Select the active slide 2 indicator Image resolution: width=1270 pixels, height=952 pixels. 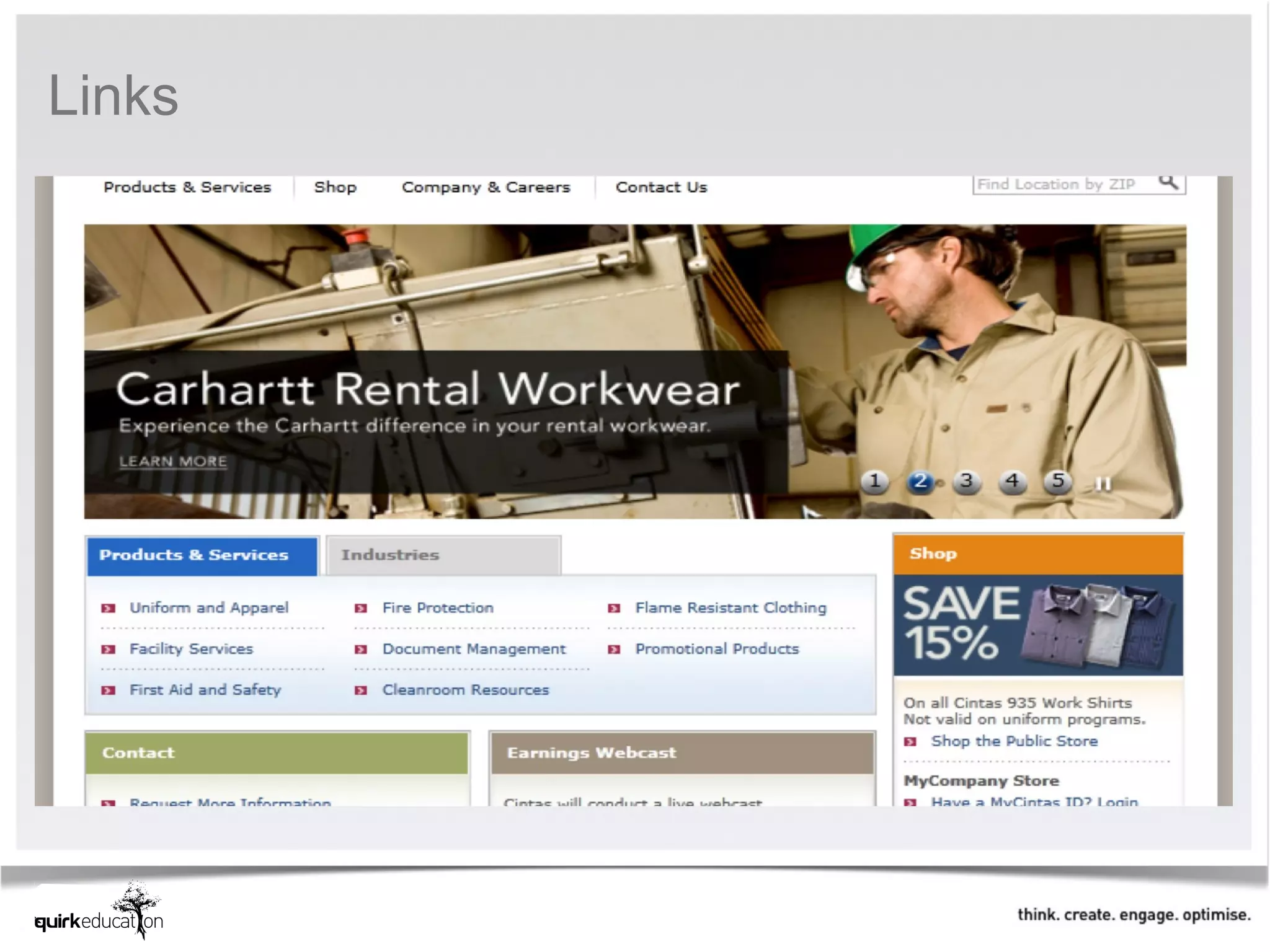point(920,482)
